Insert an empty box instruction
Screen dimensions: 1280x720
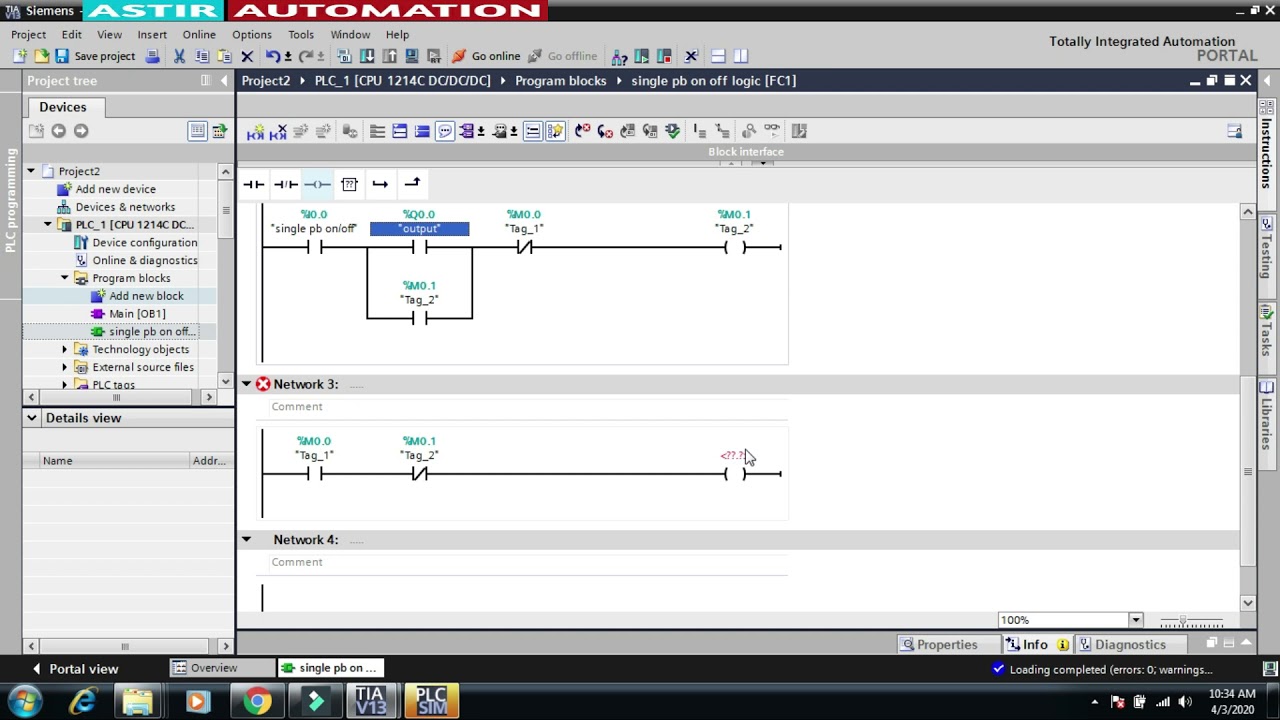point(349,184)
